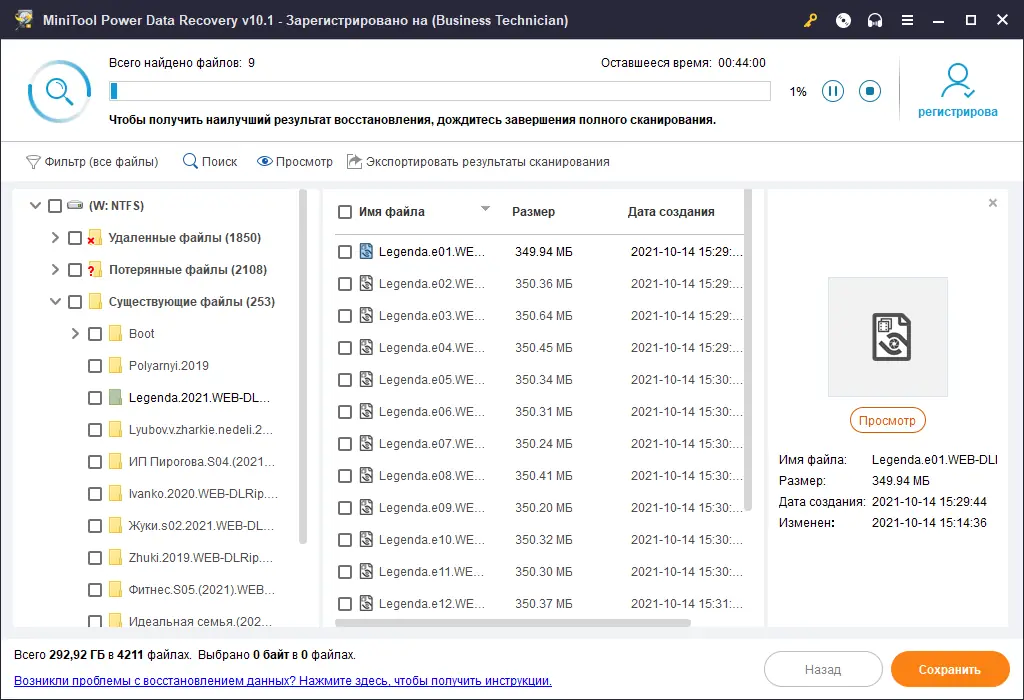The image size is (1024, 700).
Task: Open the data recovery instructions link
Action: pyautogui.click(x=283, y=680)
